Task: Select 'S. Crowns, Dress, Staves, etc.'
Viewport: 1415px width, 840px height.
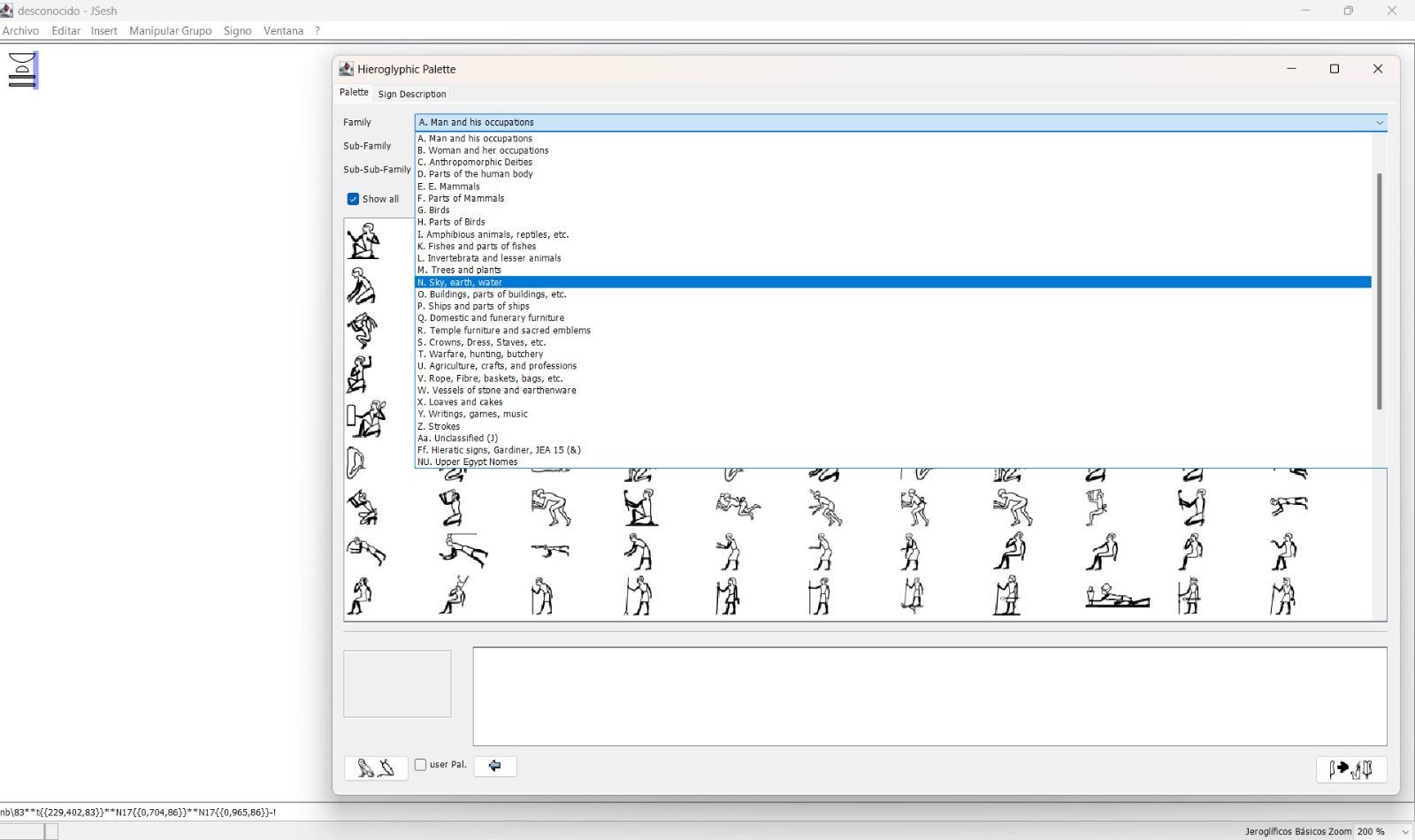Action: pos(893,342)
